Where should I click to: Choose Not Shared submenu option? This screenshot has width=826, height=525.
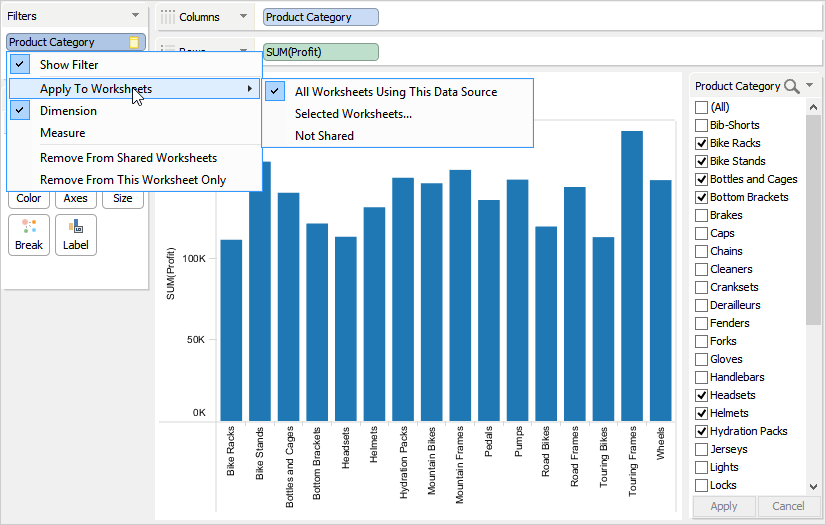[x=398, y=136]
